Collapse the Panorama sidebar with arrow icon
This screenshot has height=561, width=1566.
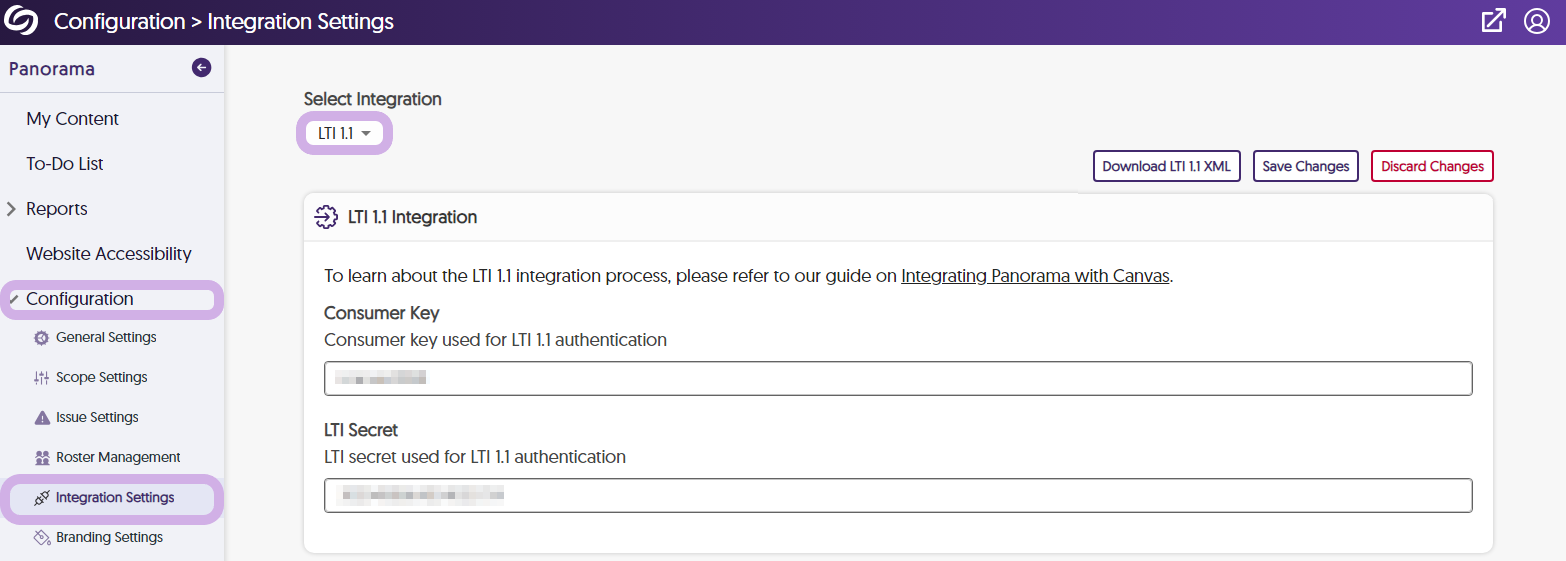[201, 68]
